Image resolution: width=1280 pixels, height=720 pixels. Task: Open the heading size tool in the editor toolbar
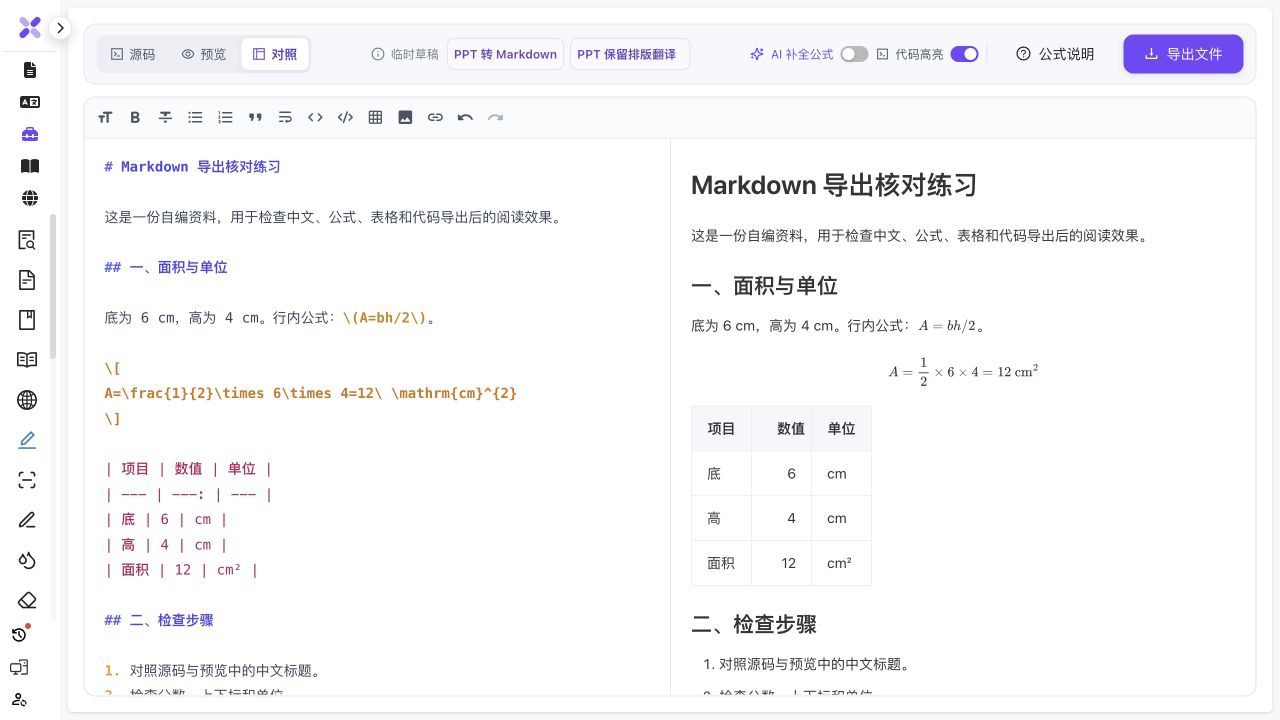point(105,117)
